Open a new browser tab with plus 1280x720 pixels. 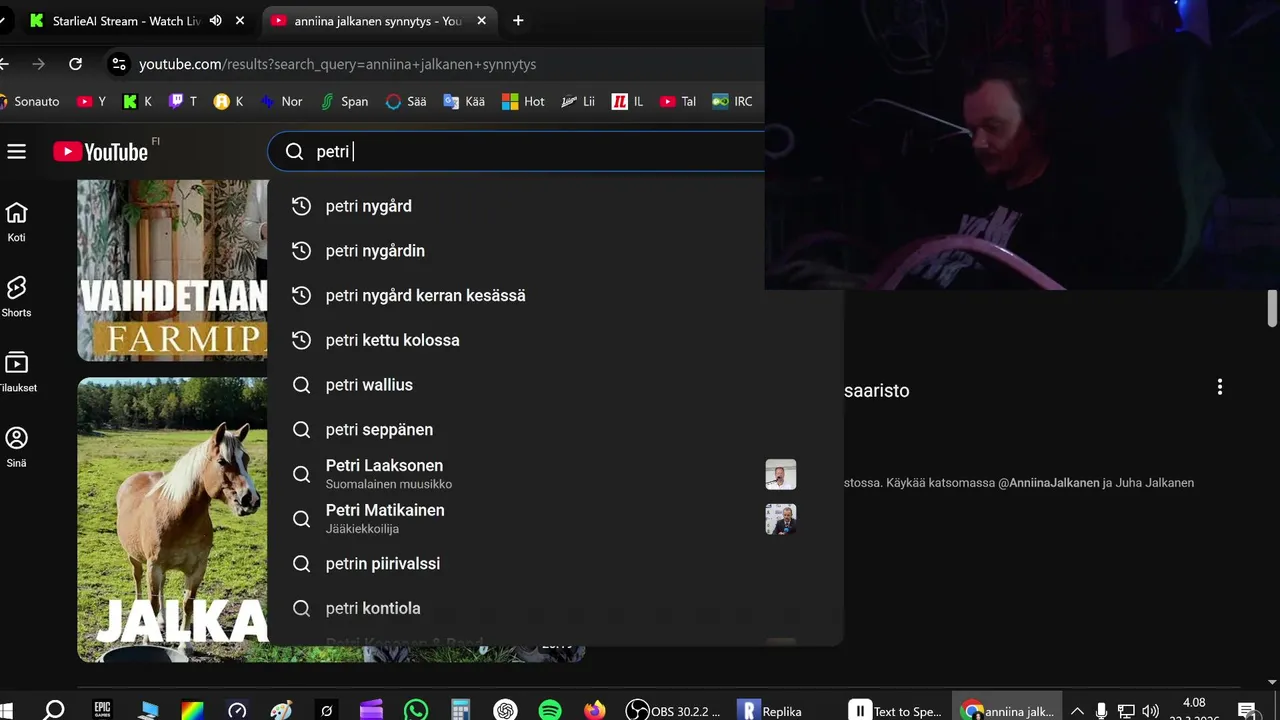518,20
